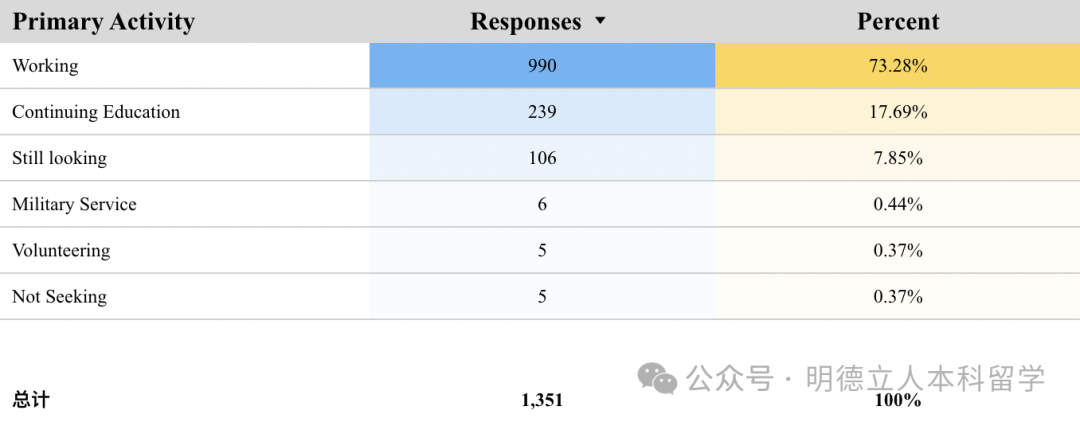Click the sort arrow next to Responses
Viewport: 1080px width, 422px height.
(x=600, y=21)
